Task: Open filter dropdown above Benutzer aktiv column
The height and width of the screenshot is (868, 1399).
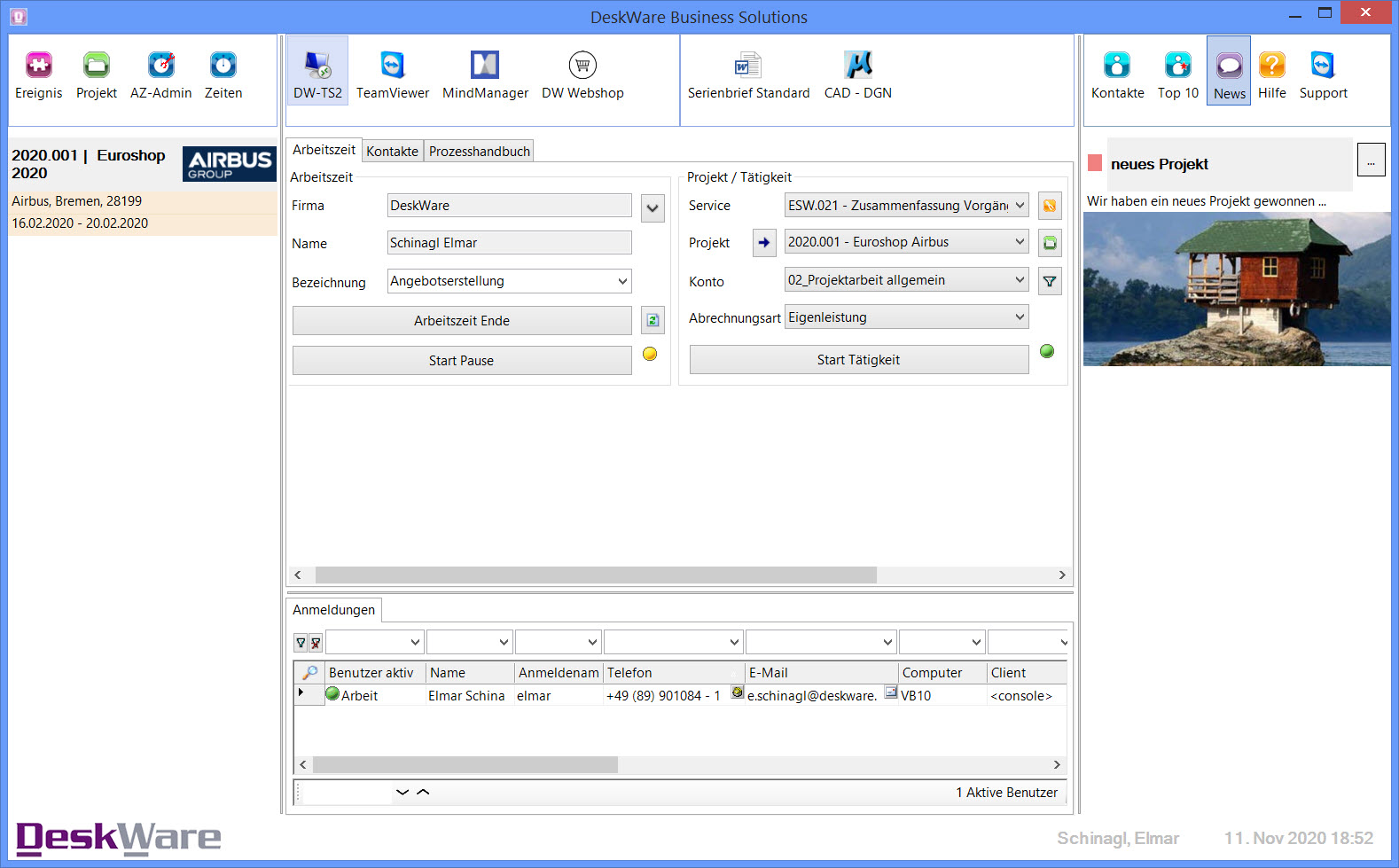Action: pyautogui.click(x=415, y=642)
